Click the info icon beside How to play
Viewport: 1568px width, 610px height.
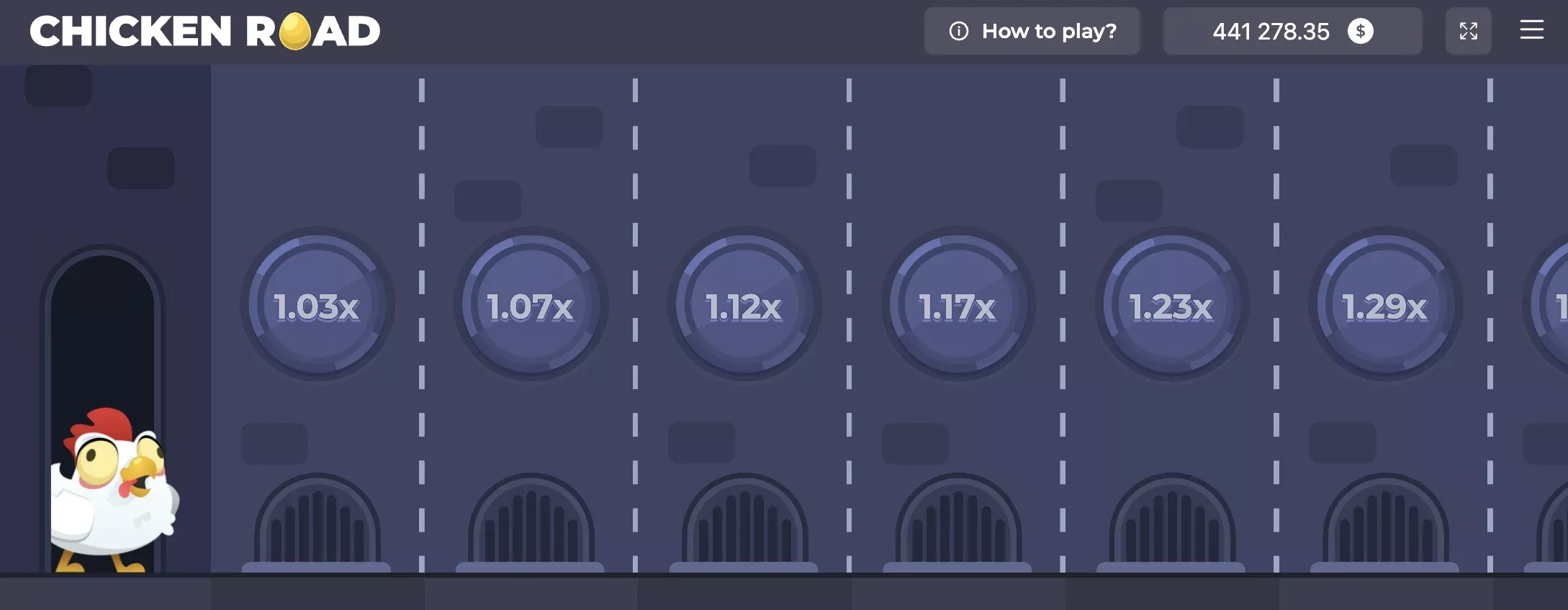(x=958, y=31)
